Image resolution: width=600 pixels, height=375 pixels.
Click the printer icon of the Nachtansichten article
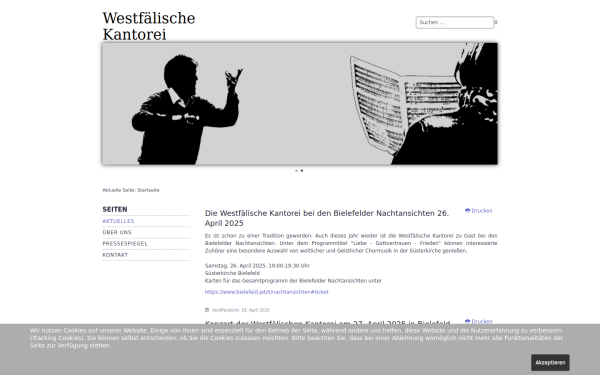click(467, 210)
